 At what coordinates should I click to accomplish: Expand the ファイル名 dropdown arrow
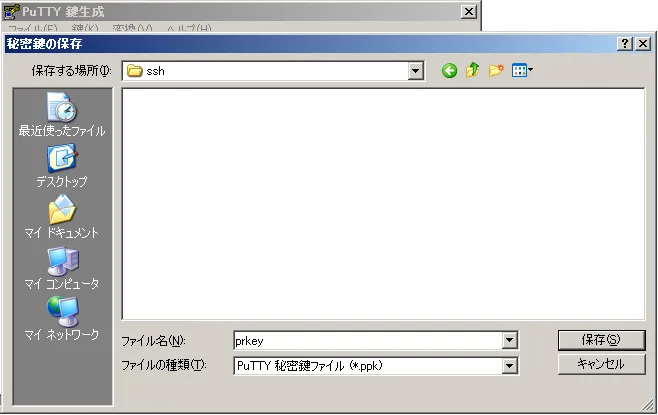(x=510, y=341)
